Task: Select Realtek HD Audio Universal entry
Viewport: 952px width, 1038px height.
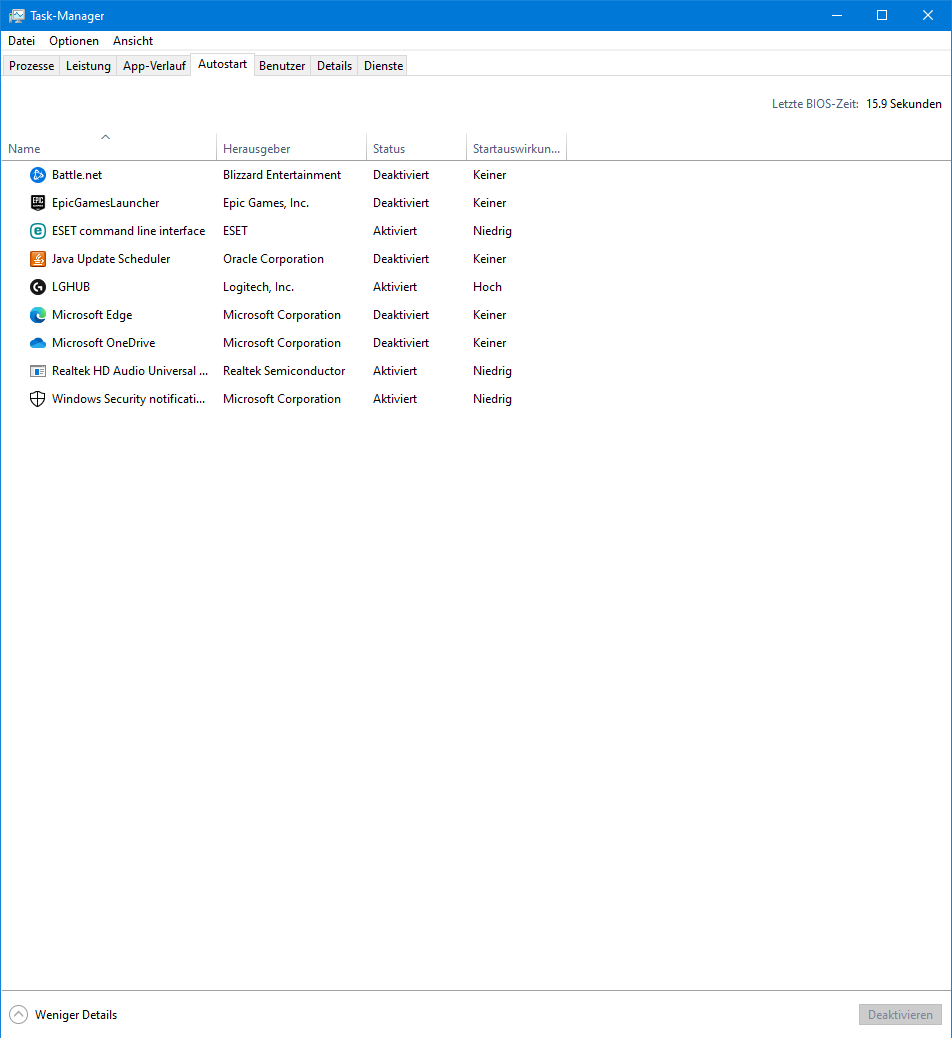Action: point(130,371)
